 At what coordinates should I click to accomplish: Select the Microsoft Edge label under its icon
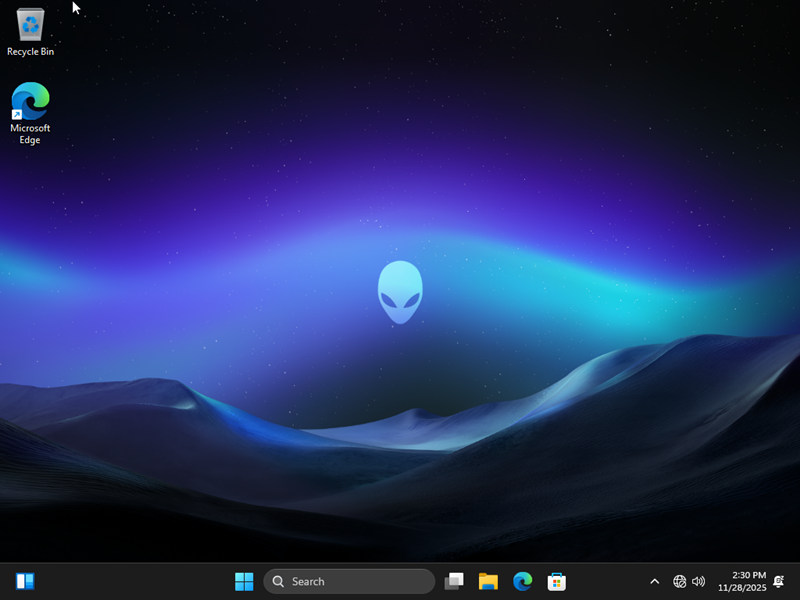click(29, 133)
